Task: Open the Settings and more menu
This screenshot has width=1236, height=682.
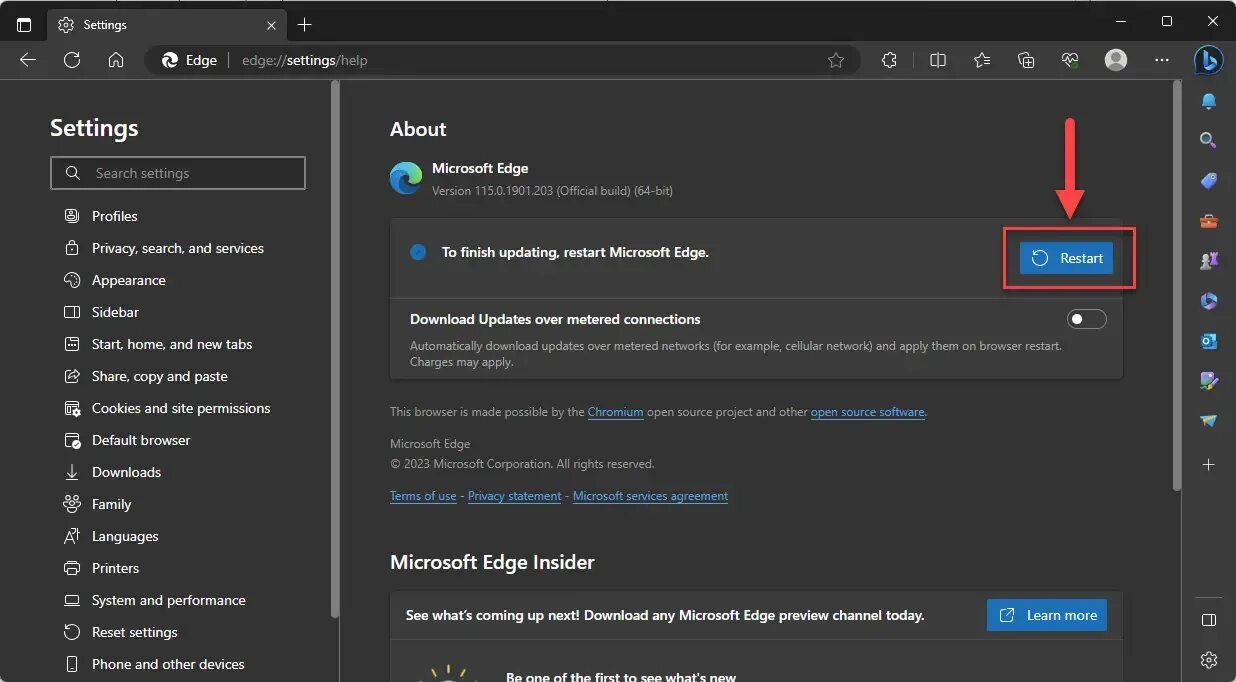Action: pos(1161,60)
